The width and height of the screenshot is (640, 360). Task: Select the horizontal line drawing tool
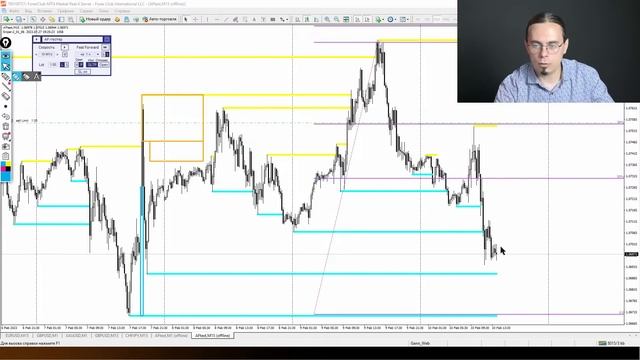tap(217, 19)
